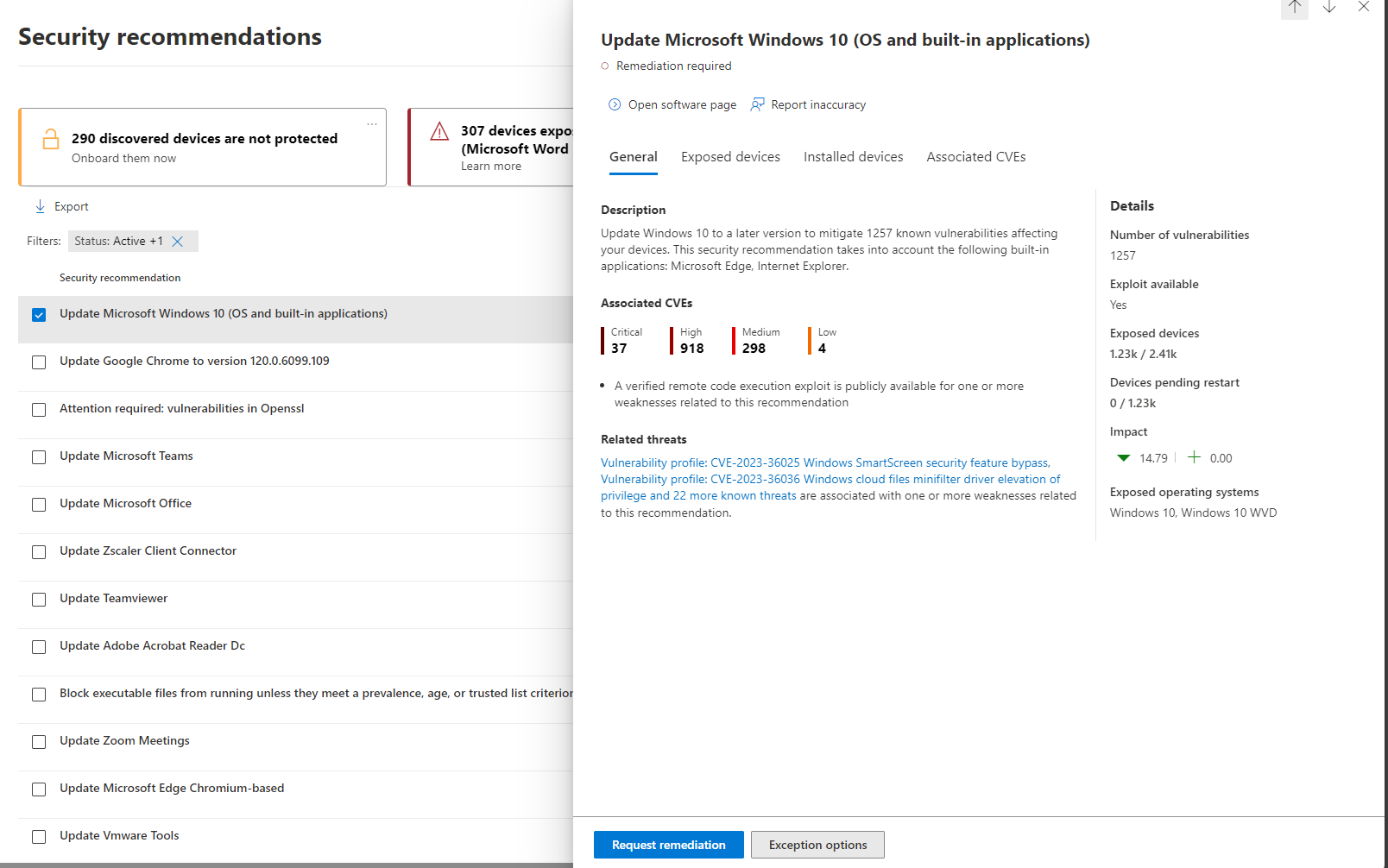Click the Remediation required status label
Image resolution: width=1388 pixels, height=868 pixels.
673,66
